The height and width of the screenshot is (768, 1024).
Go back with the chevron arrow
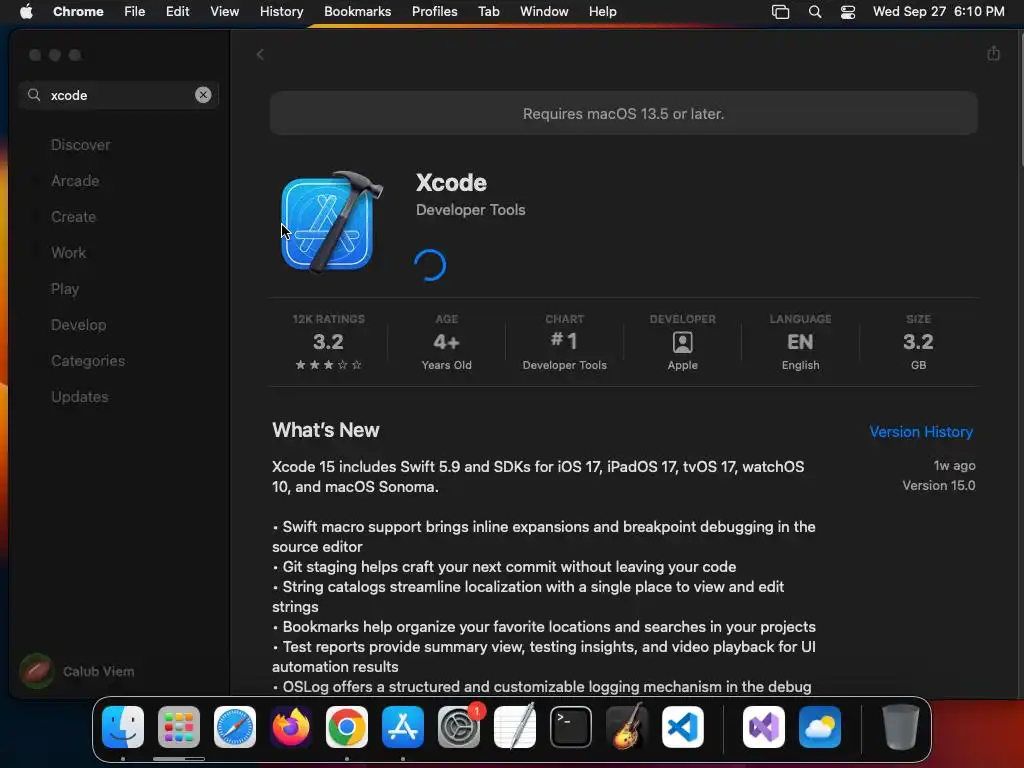coord(260,55)
